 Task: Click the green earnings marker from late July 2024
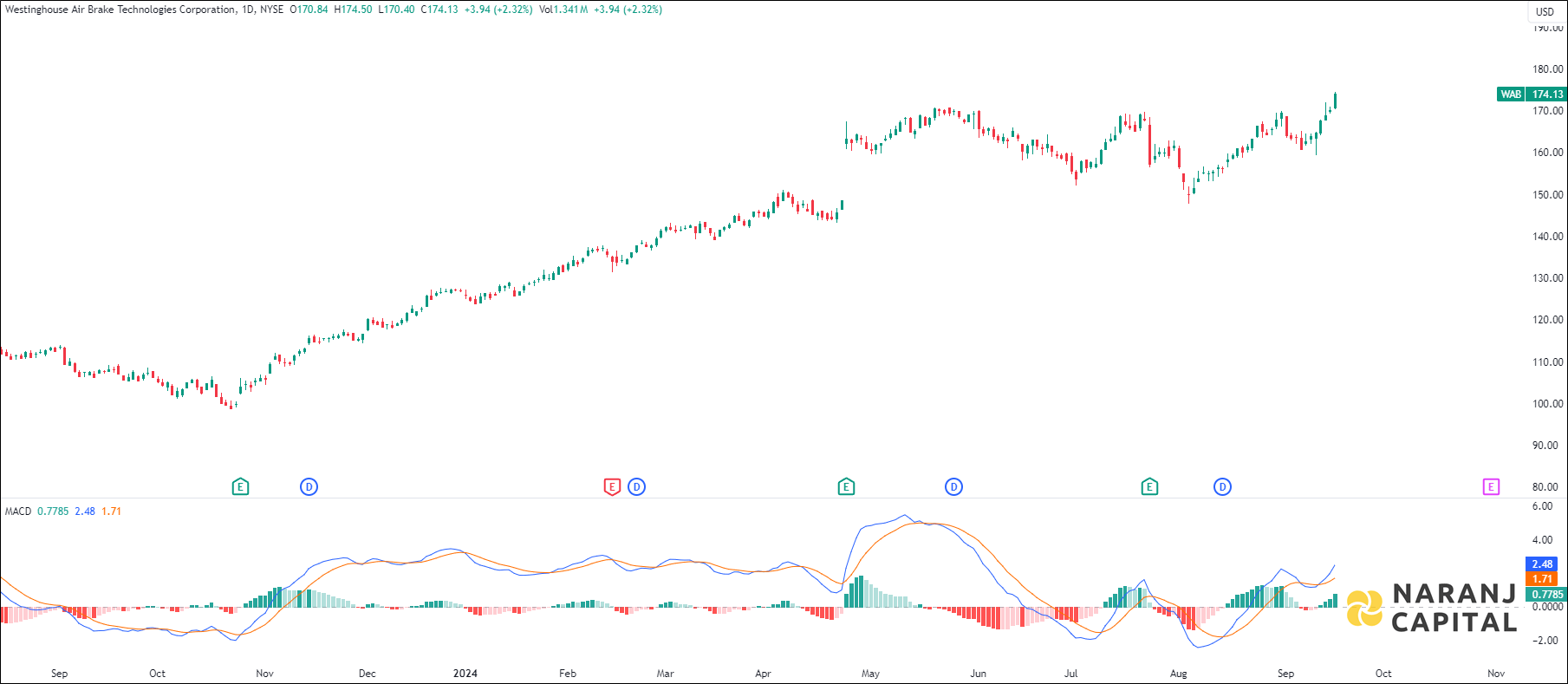tap(1149, 487)
